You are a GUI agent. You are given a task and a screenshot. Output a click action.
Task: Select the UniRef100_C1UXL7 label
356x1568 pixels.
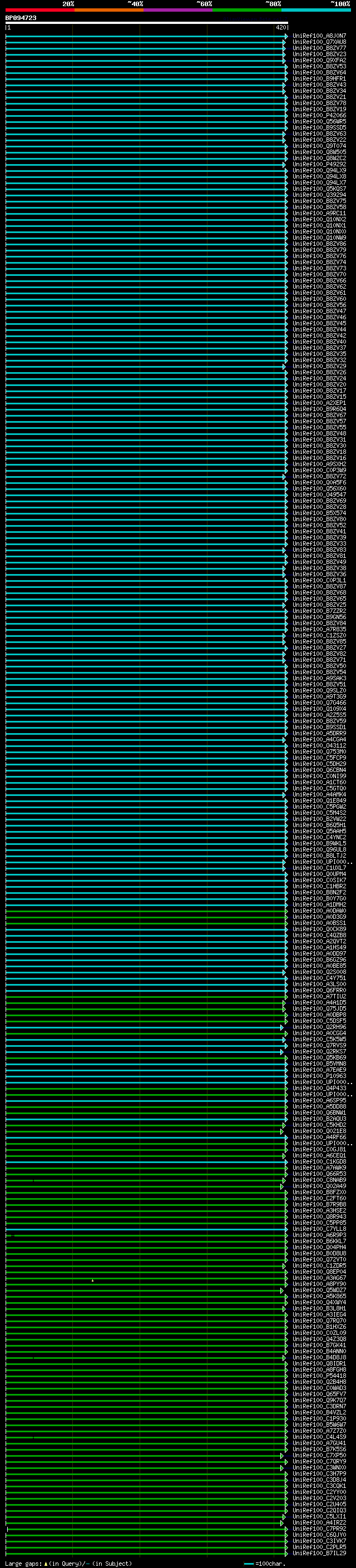(x=319, y=868)
